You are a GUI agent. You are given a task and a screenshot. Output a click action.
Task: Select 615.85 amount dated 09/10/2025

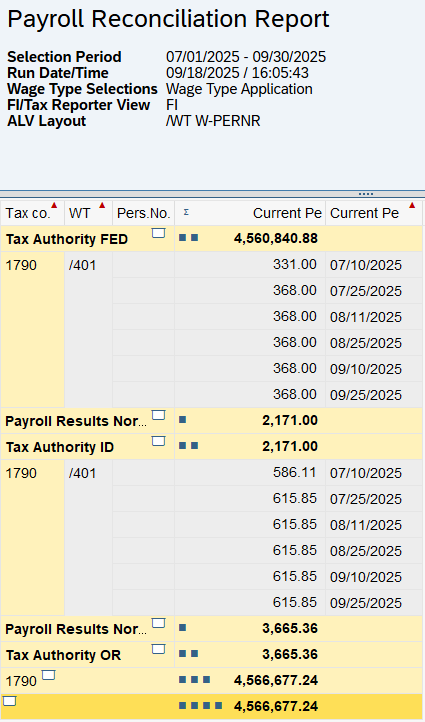250,576
